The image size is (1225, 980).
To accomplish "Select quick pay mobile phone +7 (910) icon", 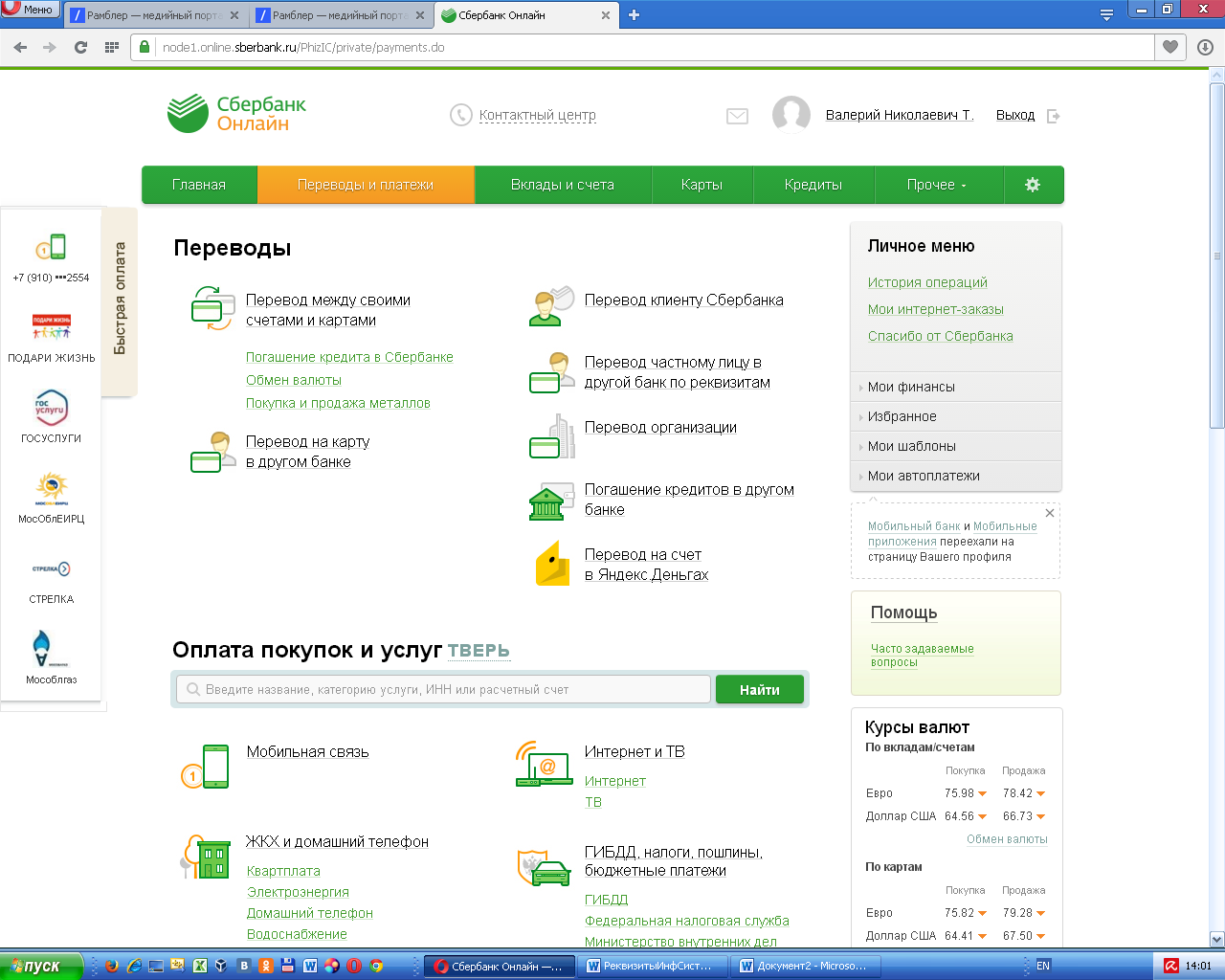I will [x=52, y=247].
